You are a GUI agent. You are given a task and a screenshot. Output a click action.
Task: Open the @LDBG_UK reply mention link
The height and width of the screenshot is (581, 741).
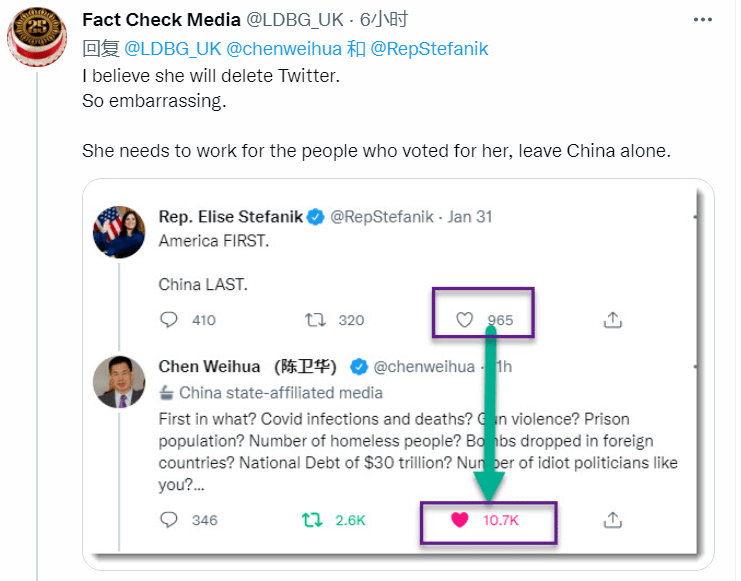(172, 49)
